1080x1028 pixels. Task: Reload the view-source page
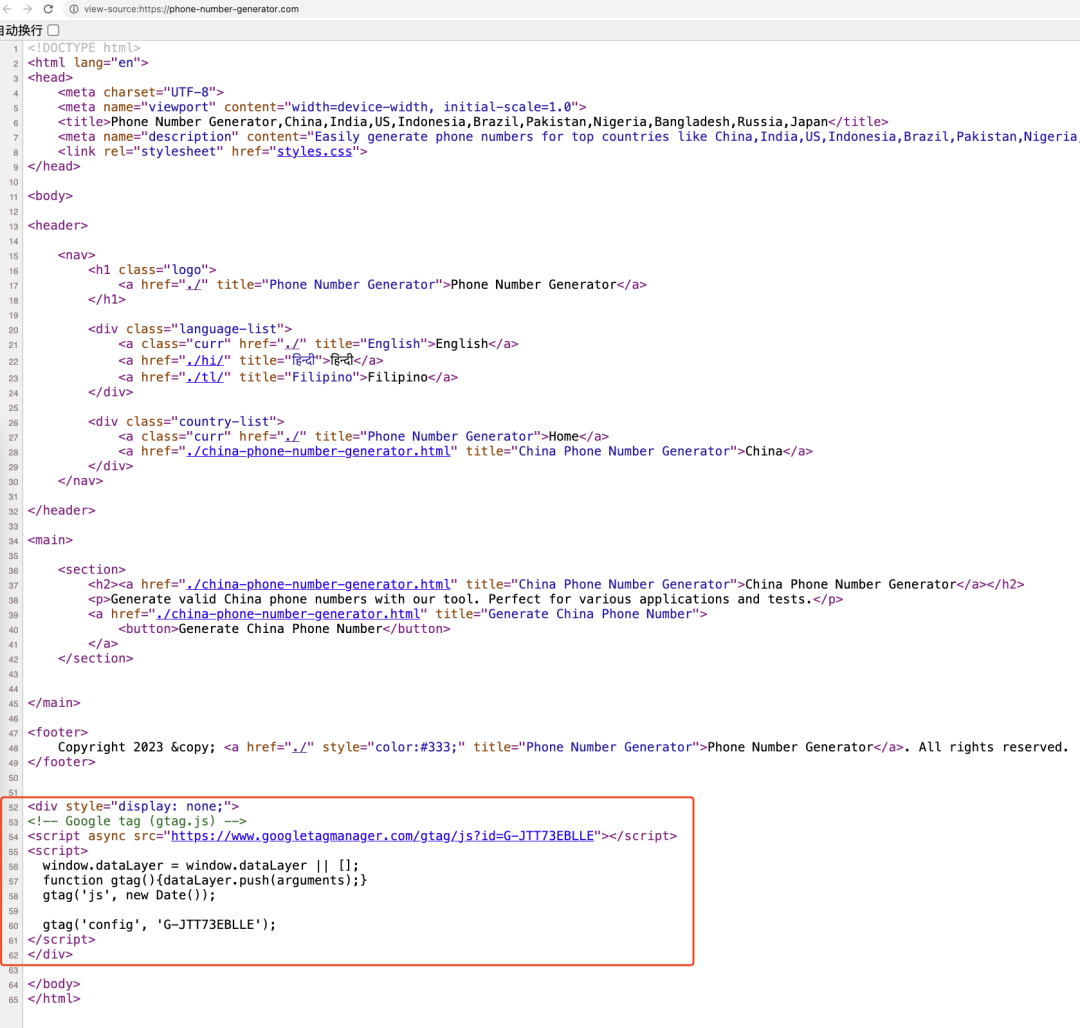pyautogui.click(x=50, y=9)
